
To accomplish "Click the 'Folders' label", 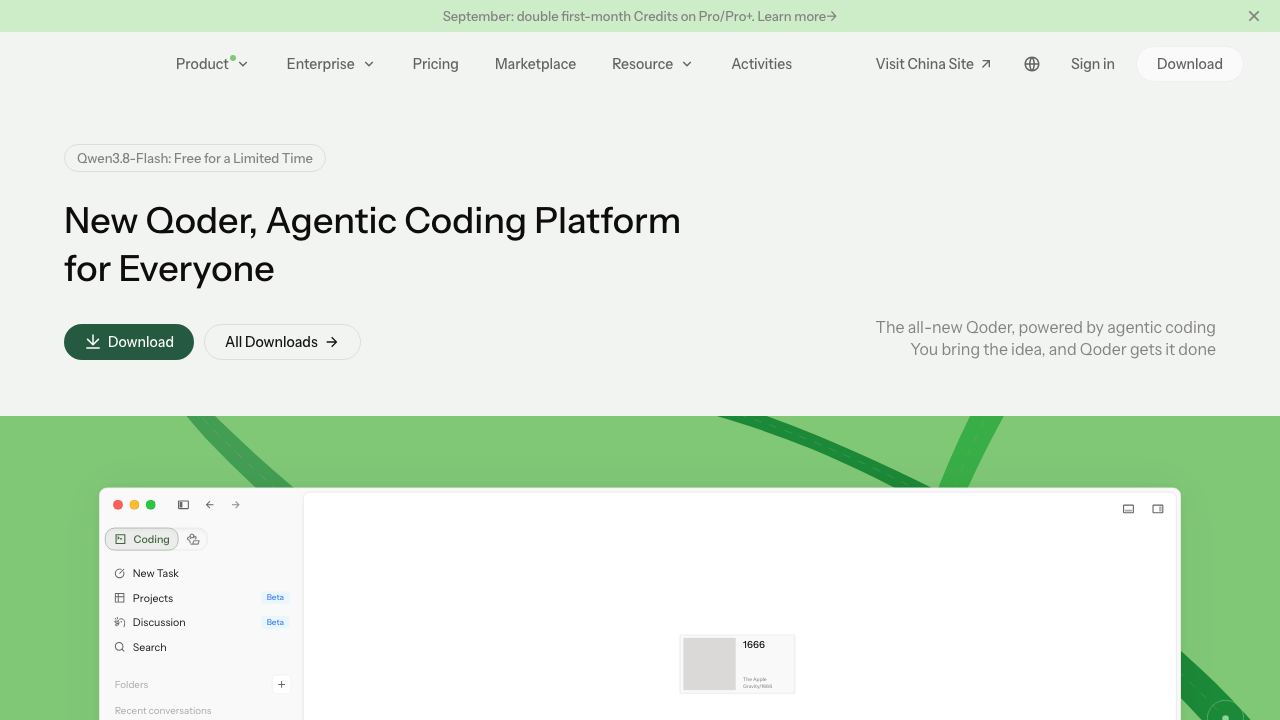I will [x=131, y=685].
